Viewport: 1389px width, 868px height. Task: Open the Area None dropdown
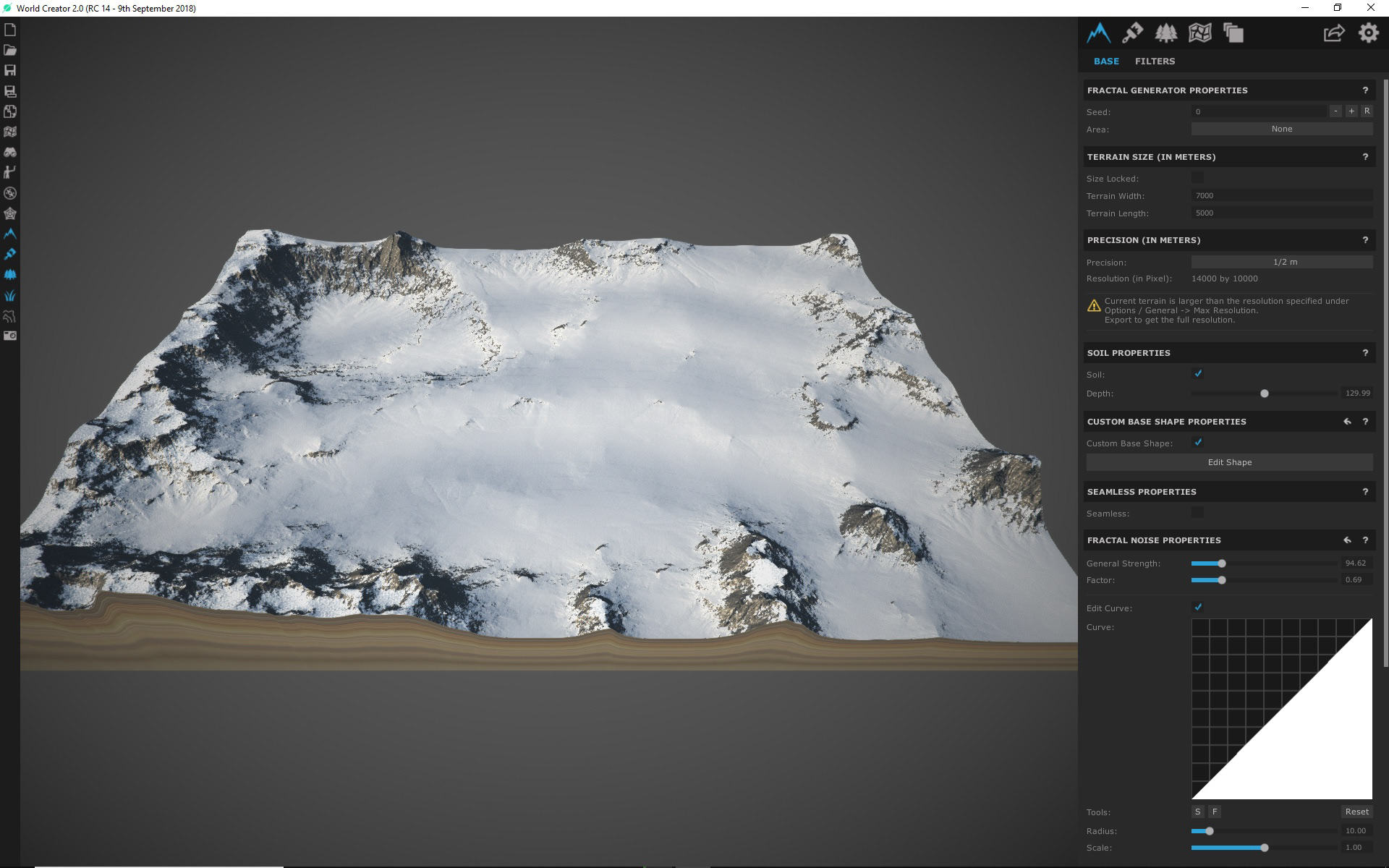pos(1281,129)
